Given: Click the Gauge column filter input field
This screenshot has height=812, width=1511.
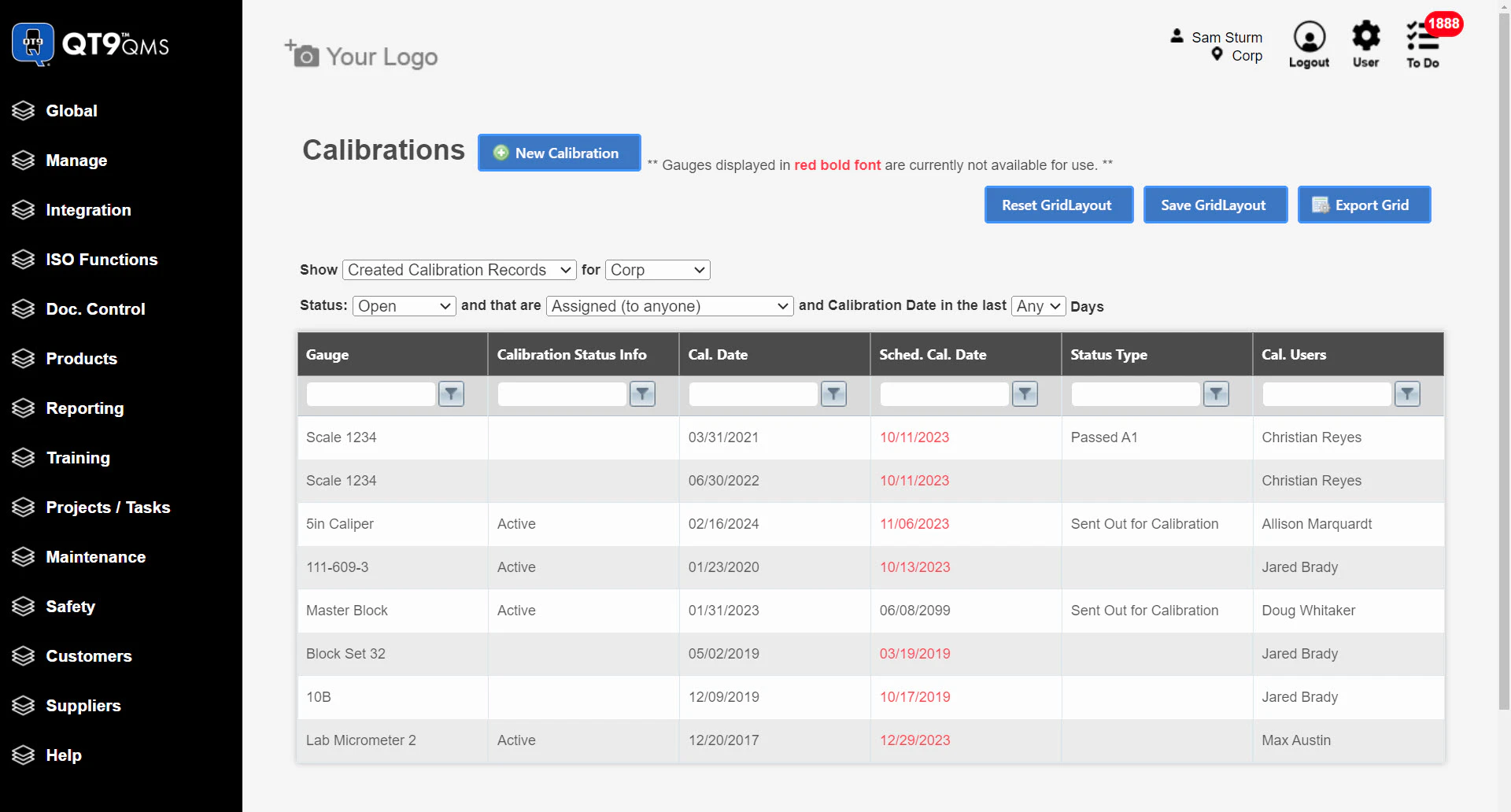Looking at the screenshot, I should pyautogui.click(x=370, y=393).
